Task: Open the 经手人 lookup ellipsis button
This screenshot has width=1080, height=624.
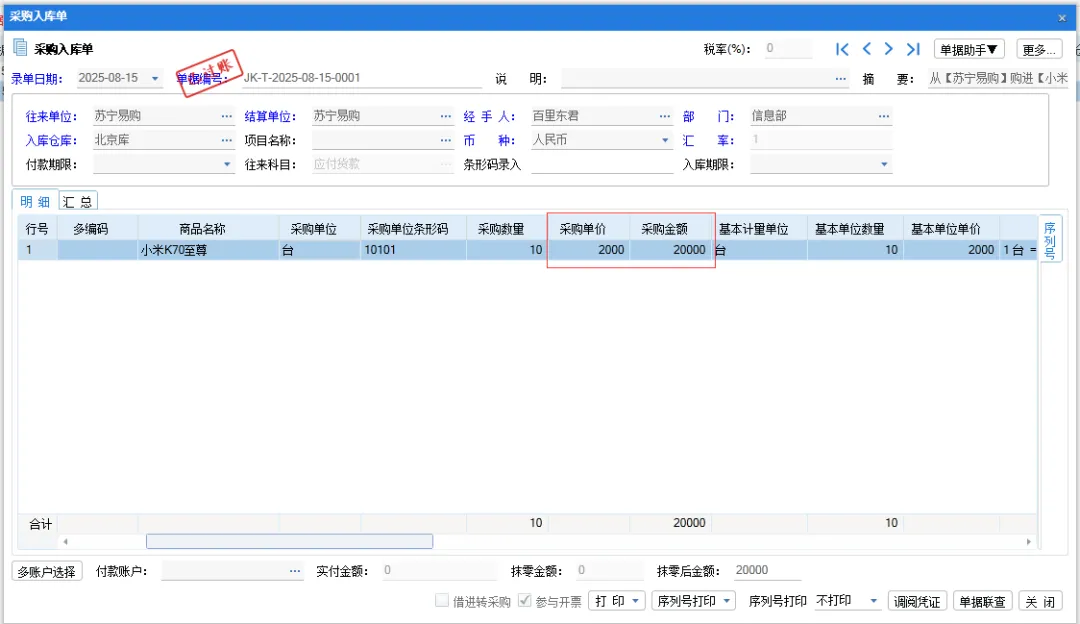Action: 665,116
